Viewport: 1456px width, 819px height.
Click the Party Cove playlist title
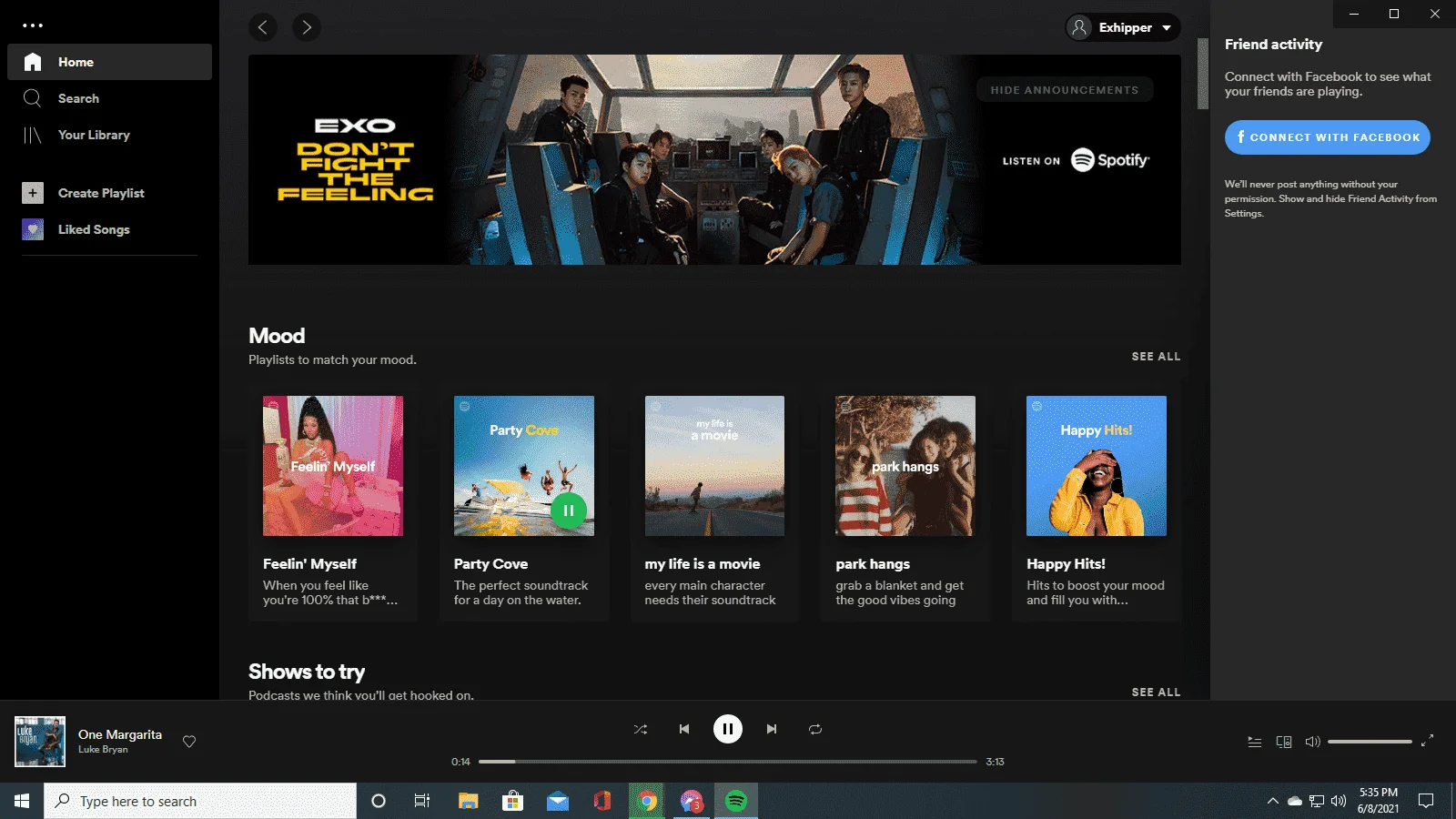click(x=490, y=564)
